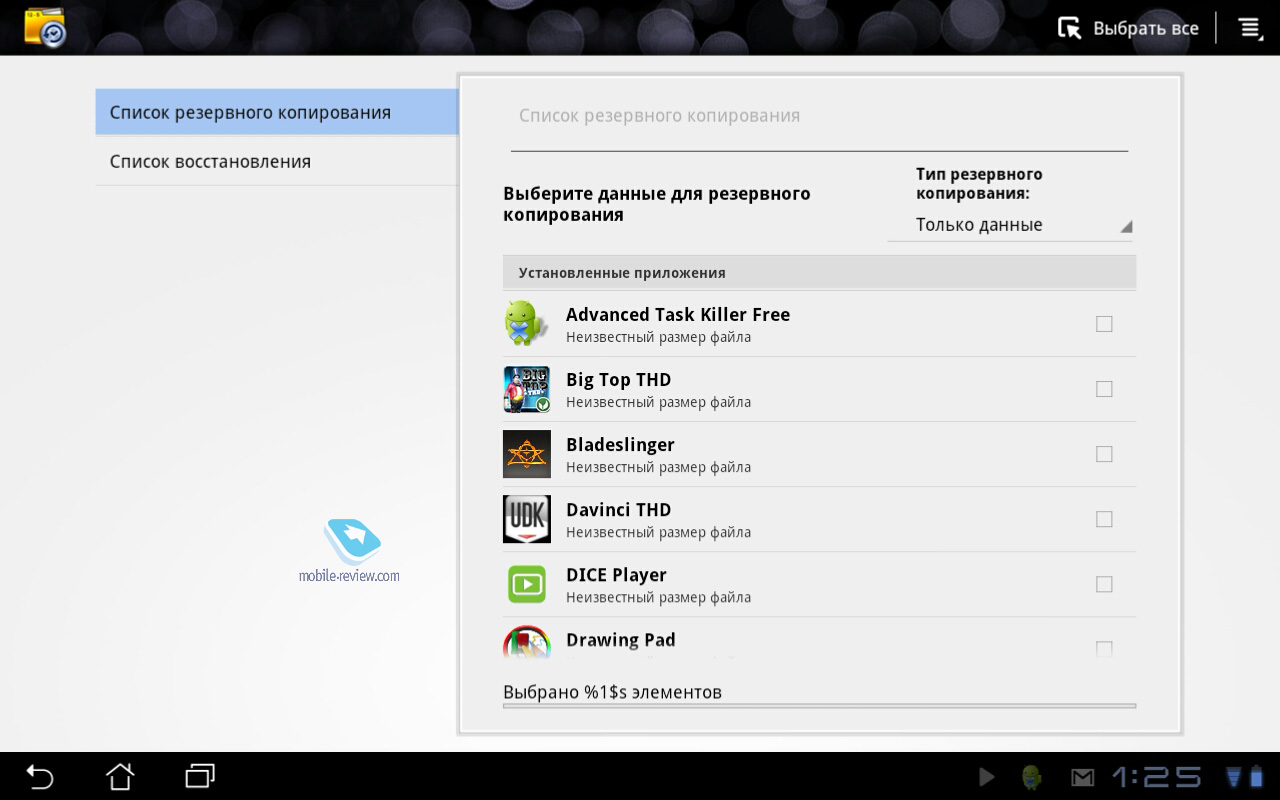Select 'Список резервного копирования' in sidebar
The width and height of the screenshot is (1280, 800).
277,112
